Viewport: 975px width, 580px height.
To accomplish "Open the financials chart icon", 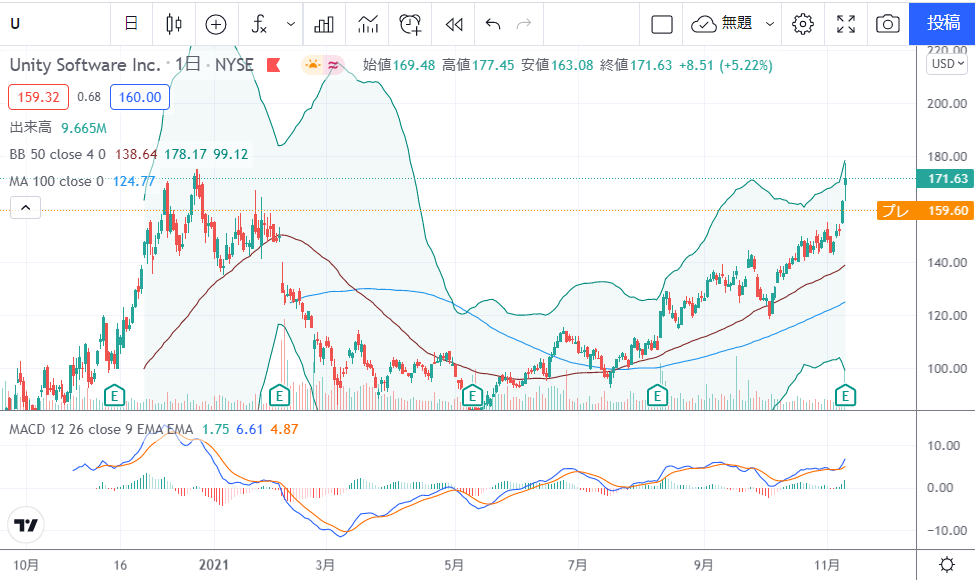I will 368,24.
